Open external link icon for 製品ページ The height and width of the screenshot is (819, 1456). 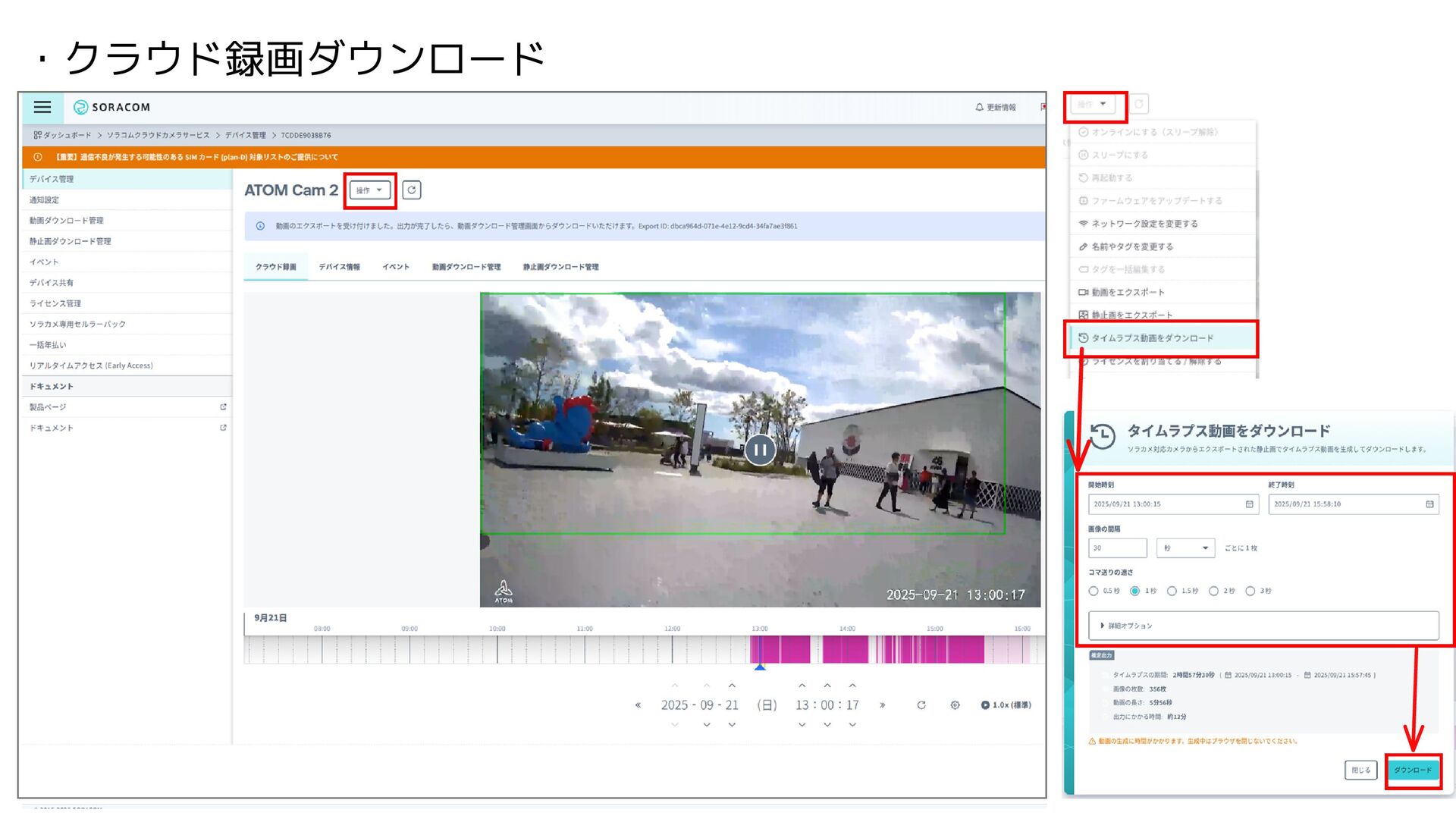[223, 407]
